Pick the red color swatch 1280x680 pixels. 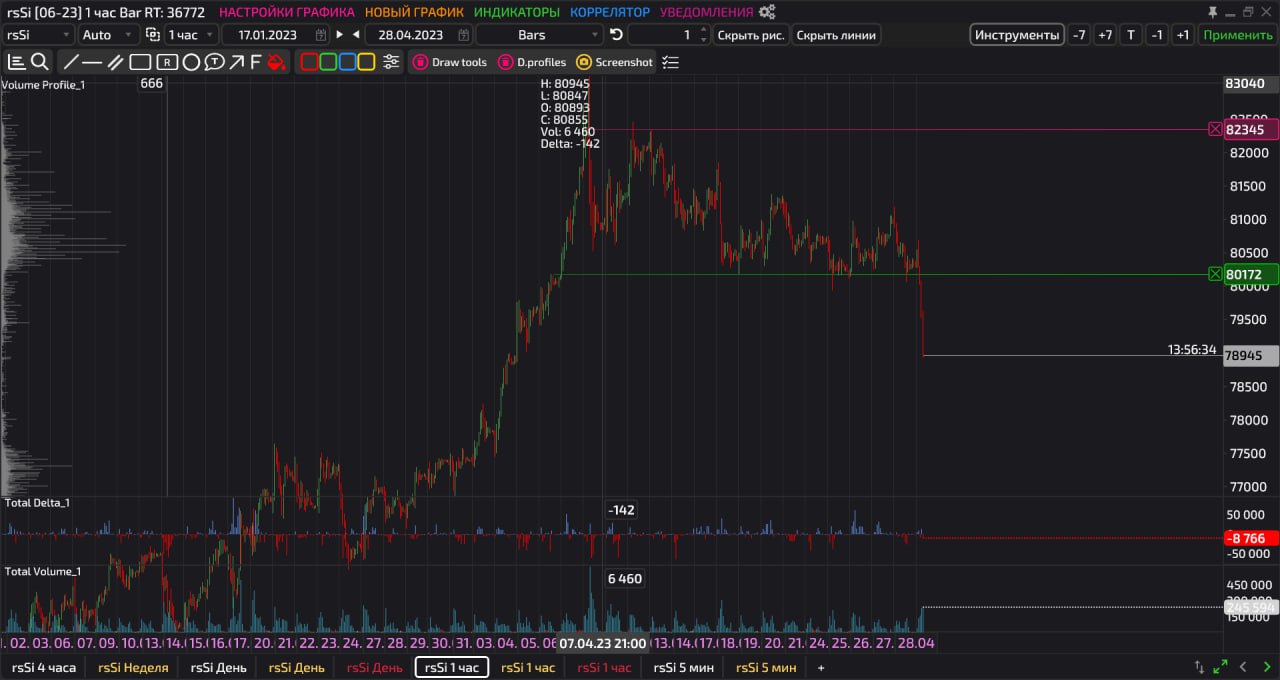point(309,62)
